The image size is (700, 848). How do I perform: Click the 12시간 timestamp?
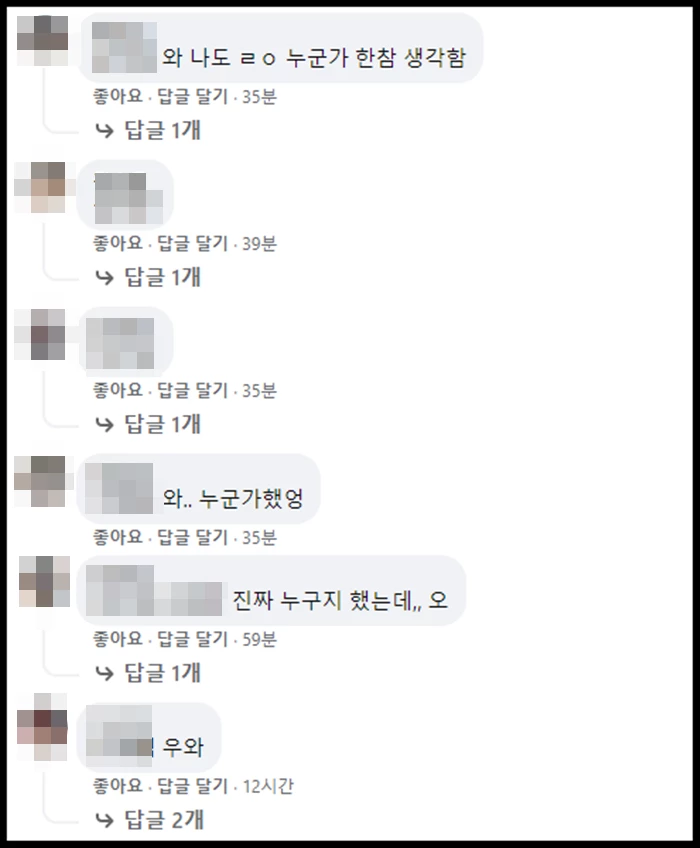pyautogui.click(x=268, y=786)
